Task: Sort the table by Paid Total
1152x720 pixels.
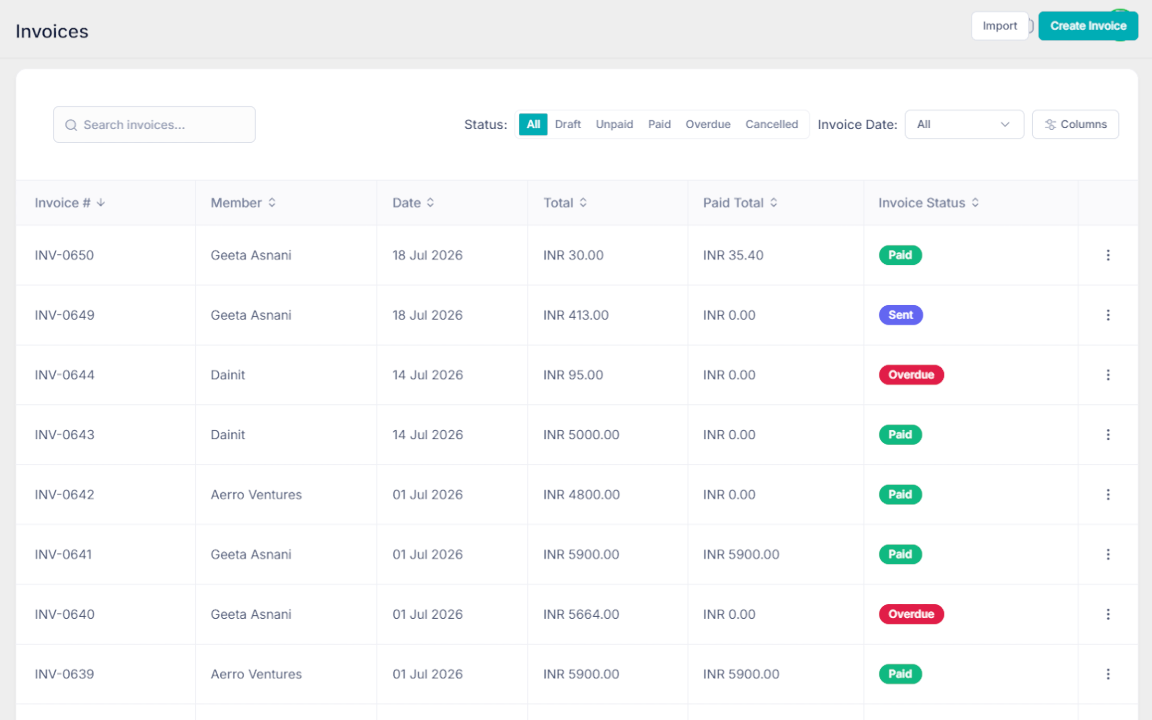Action: (x=774, y=203)
